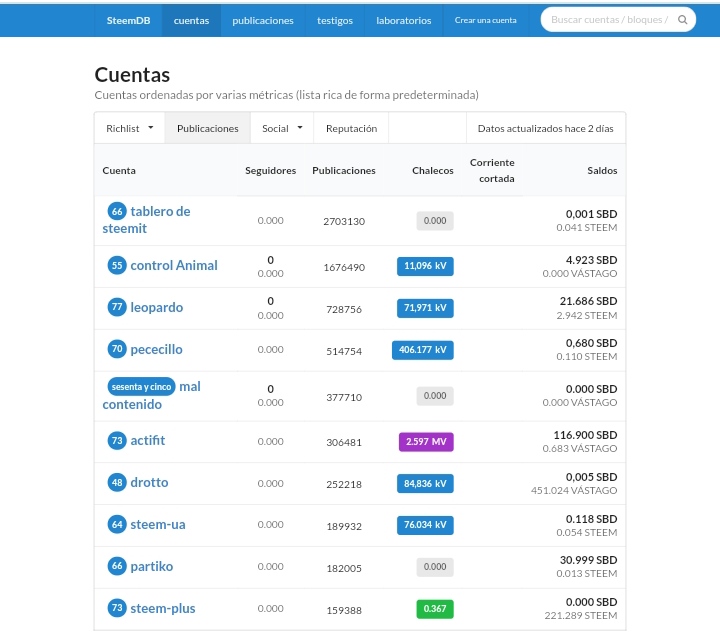Click reputation badge 55 beside control Animal
720x641 pixels.
coord(117,265)
